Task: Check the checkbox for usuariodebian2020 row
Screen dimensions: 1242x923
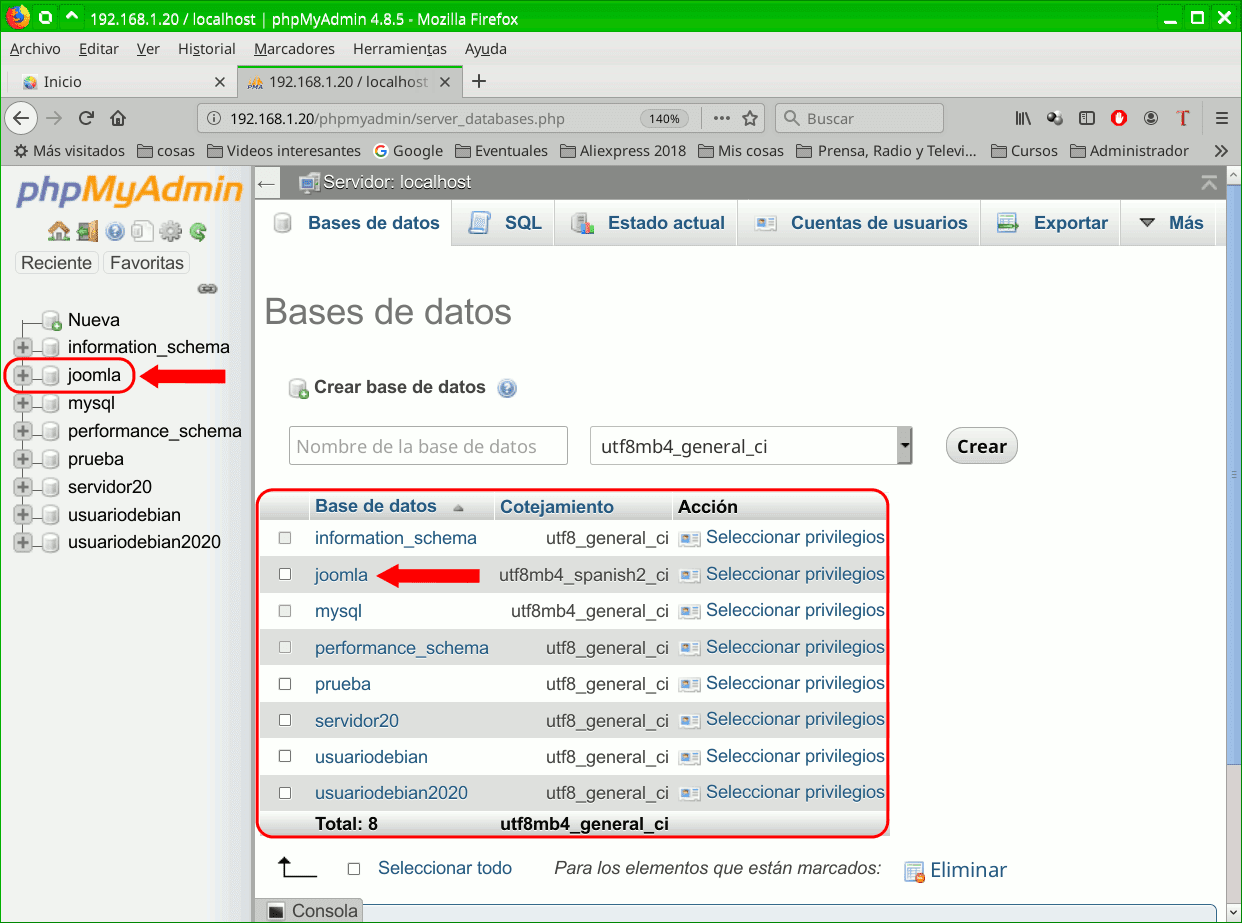Action: coord(284,792)
